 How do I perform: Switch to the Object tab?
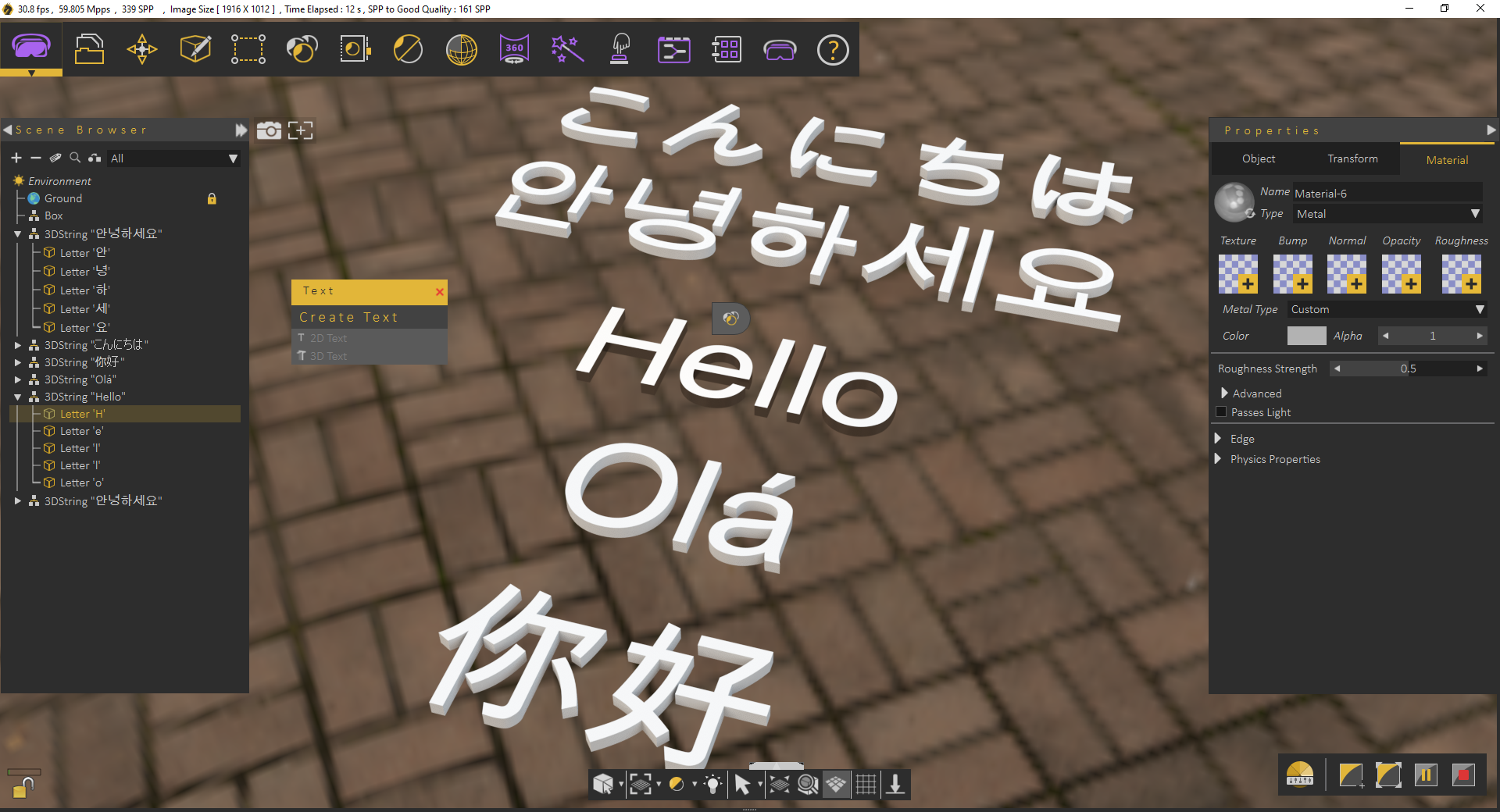(1258, 159)
